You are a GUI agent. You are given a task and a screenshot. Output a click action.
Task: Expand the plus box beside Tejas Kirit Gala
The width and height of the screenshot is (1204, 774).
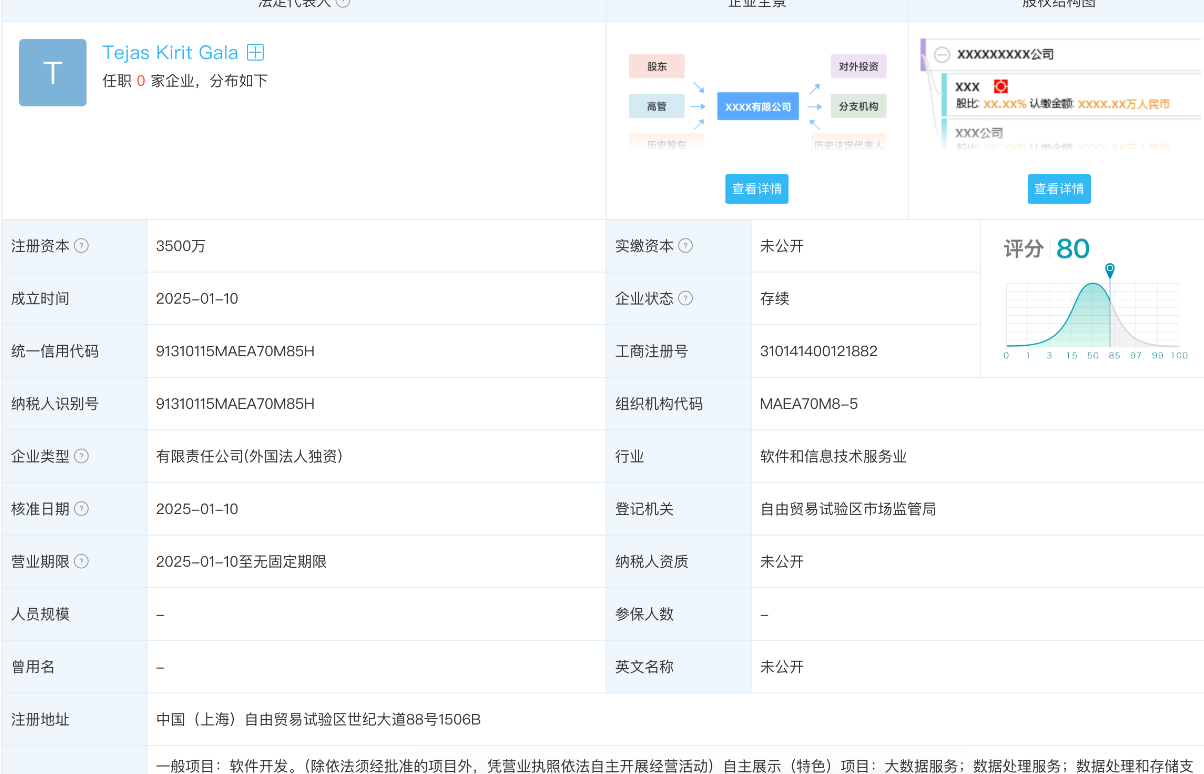pyautogui.click(x=256, y=53)
